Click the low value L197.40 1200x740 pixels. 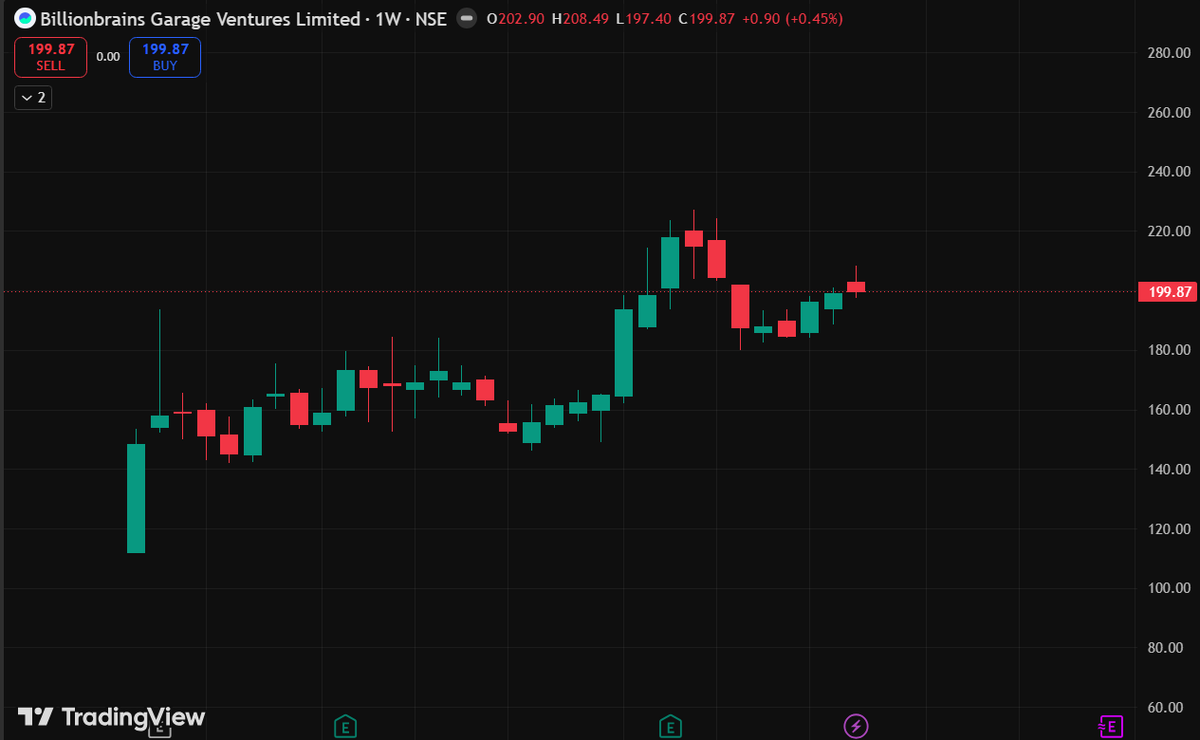(643, 18)
